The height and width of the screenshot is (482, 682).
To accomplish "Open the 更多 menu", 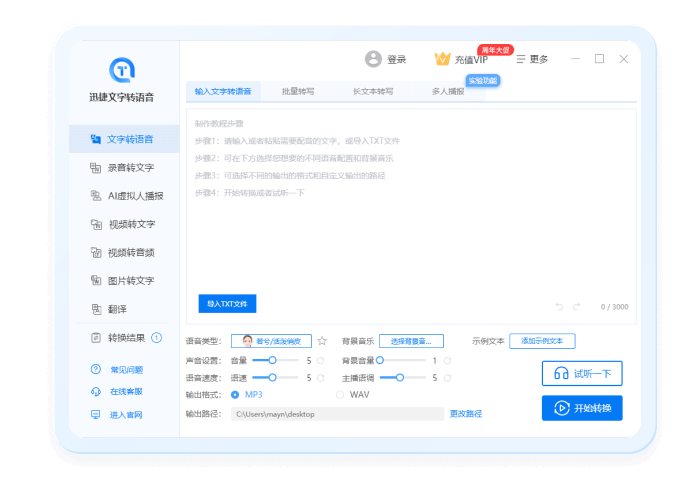I will click(x=532, y=59).
